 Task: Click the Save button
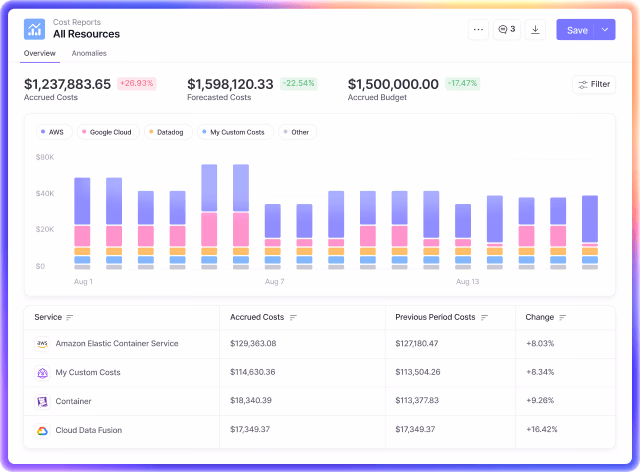(576, 29)
